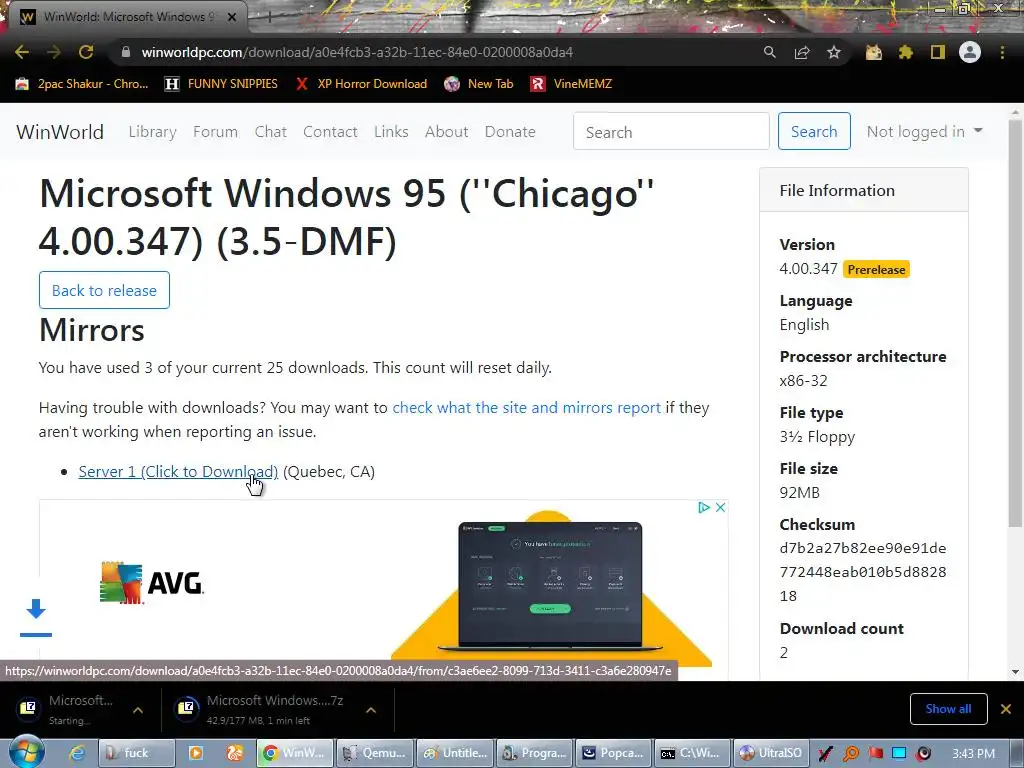Expand options for the .7z download
The image size is (1024, 768).
click(371, 710)
